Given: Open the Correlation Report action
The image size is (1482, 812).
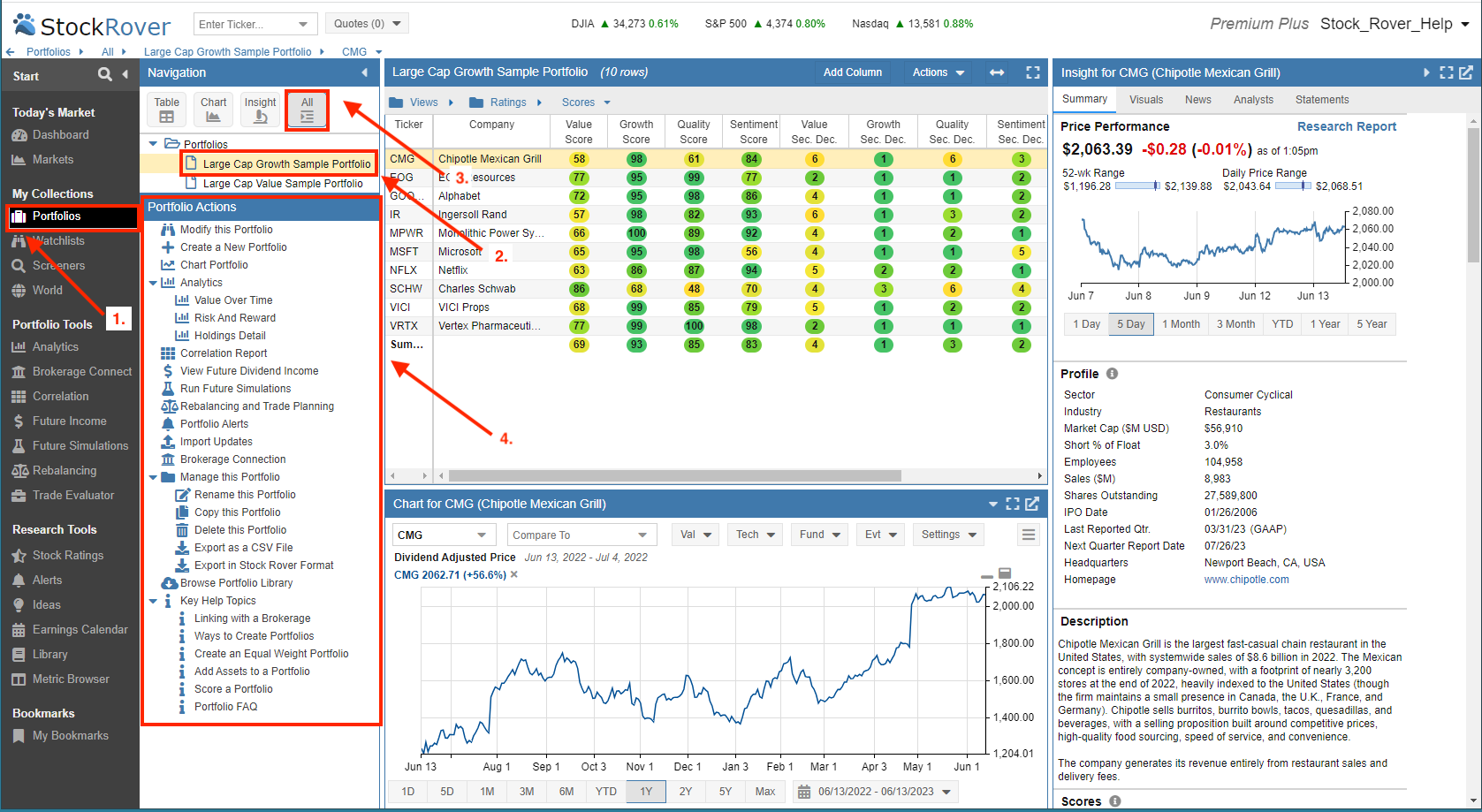Looking at the screenshot, I should tap(224, 353).
